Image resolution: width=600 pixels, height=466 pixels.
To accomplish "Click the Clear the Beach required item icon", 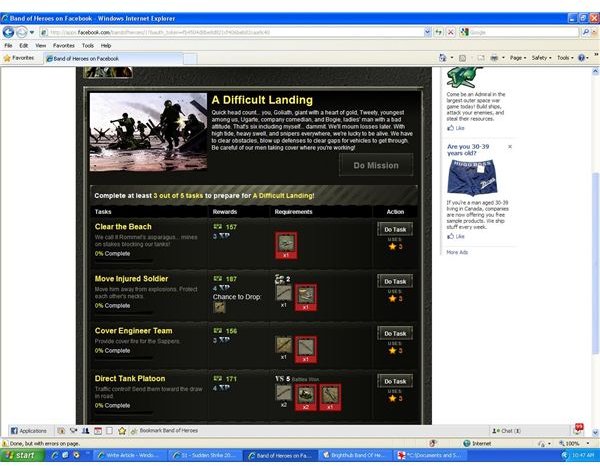I will click(x=286, y=245).
